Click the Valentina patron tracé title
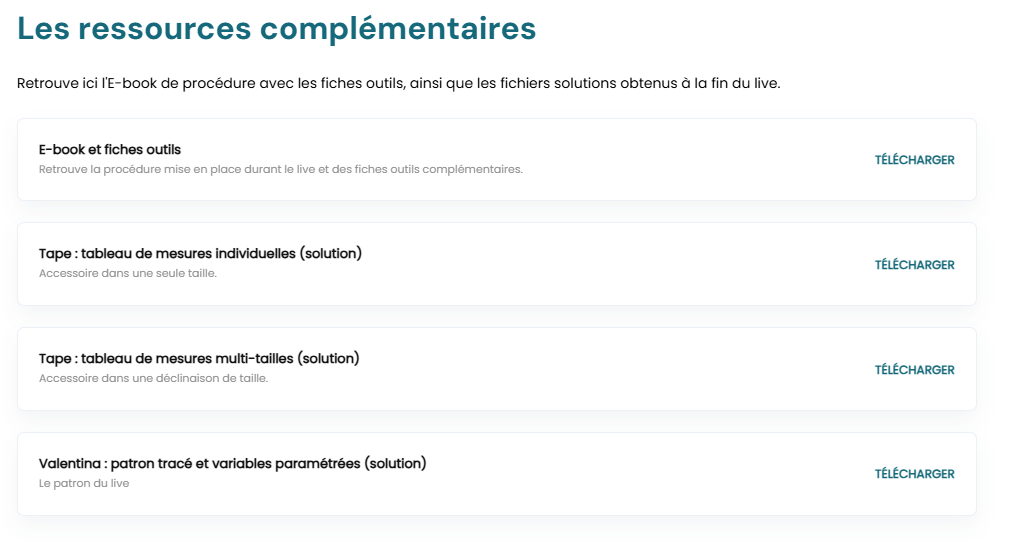This screenshot has width=1010, height=546. click(232, 463)
